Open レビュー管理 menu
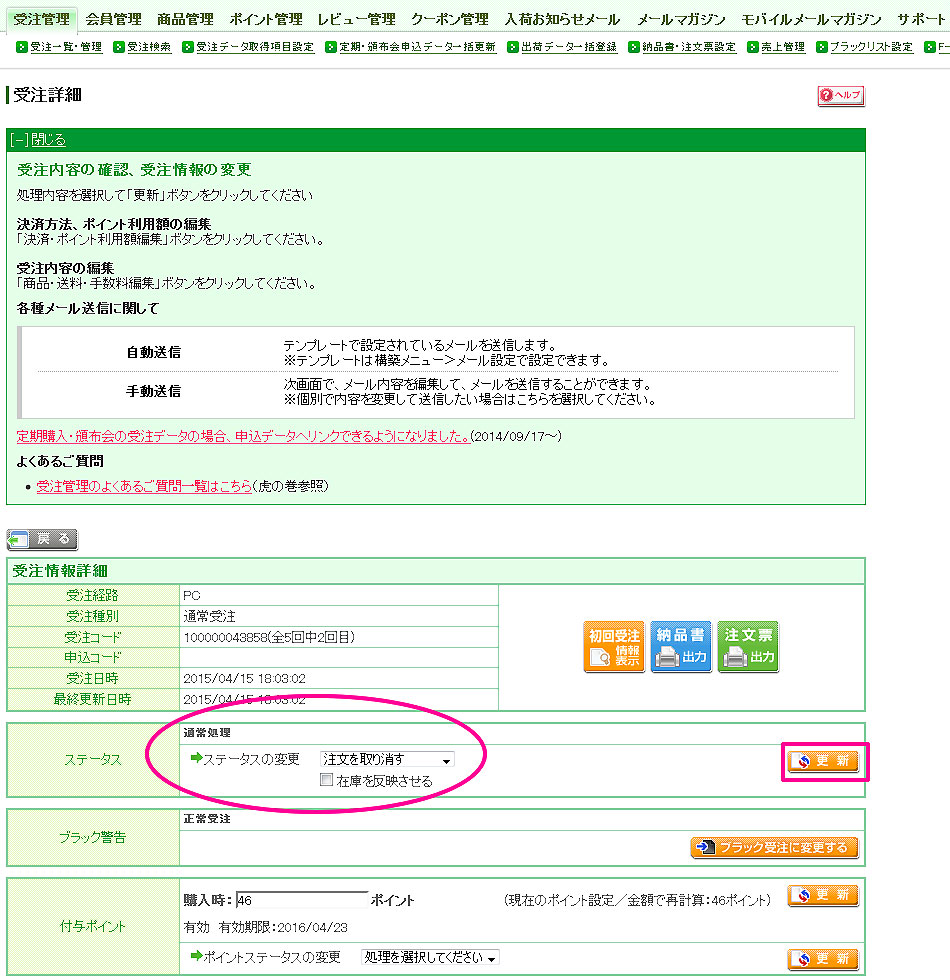The width and height of the screenshot is (950, 980). point(356,19)
